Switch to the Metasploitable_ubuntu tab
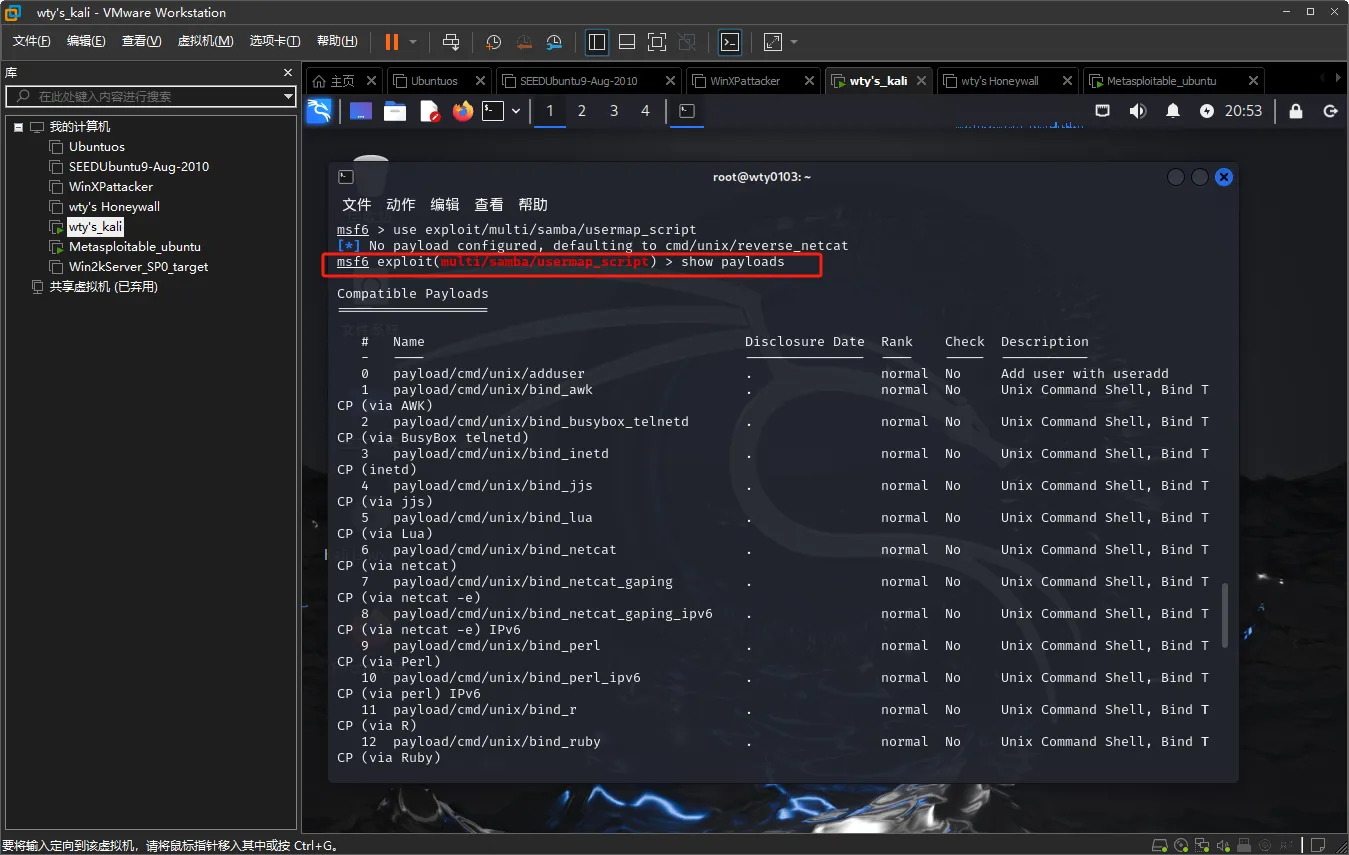 coord(1162,81)
